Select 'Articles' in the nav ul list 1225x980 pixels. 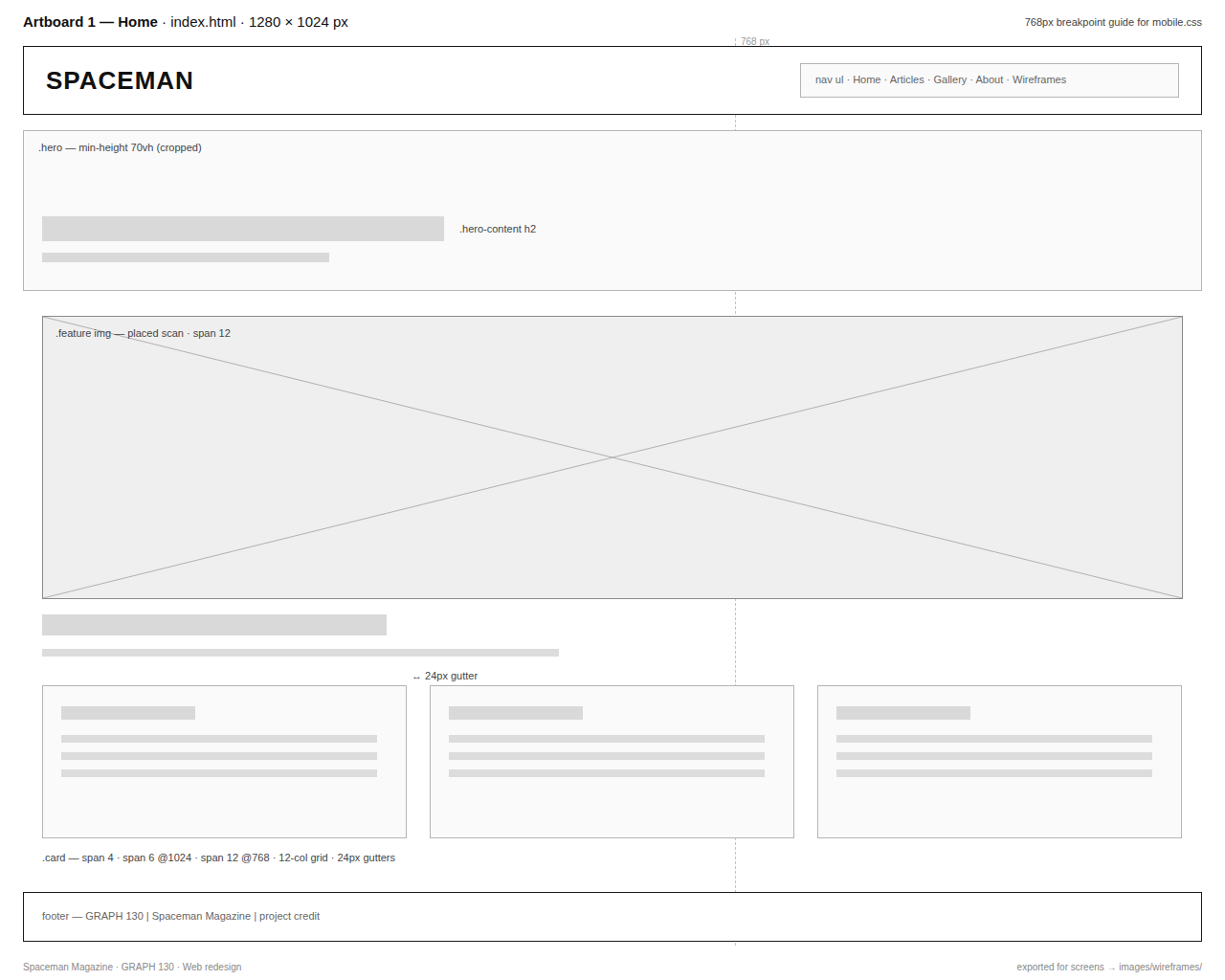906,79
